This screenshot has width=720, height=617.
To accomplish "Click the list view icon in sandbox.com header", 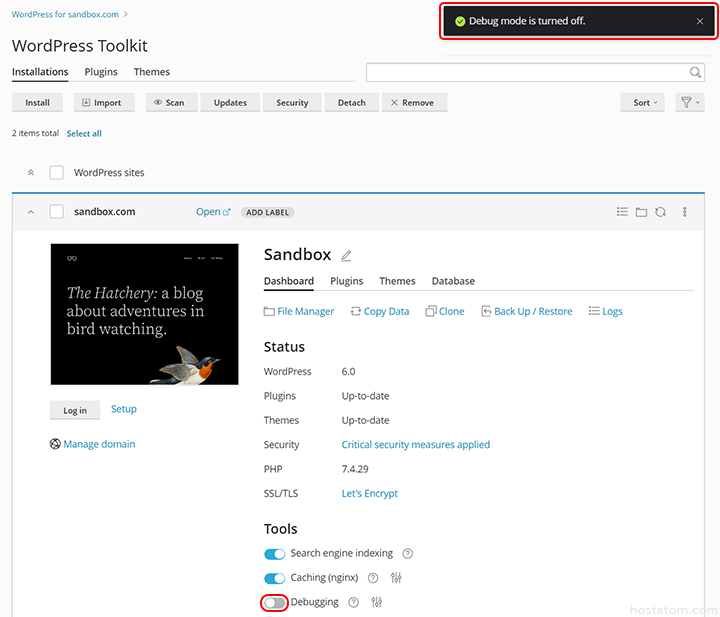I will click(622, 212).
